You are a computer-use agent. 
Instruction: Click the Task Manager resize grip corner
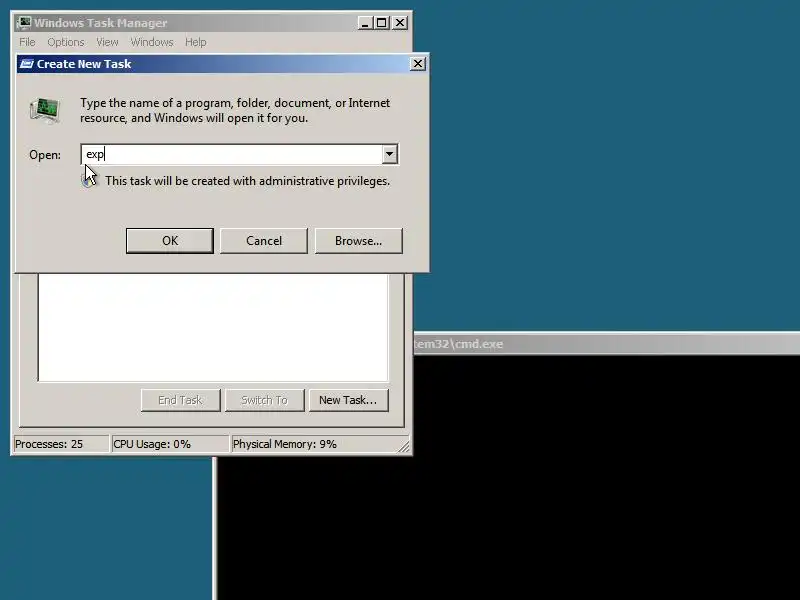click(x=404, y=446)
